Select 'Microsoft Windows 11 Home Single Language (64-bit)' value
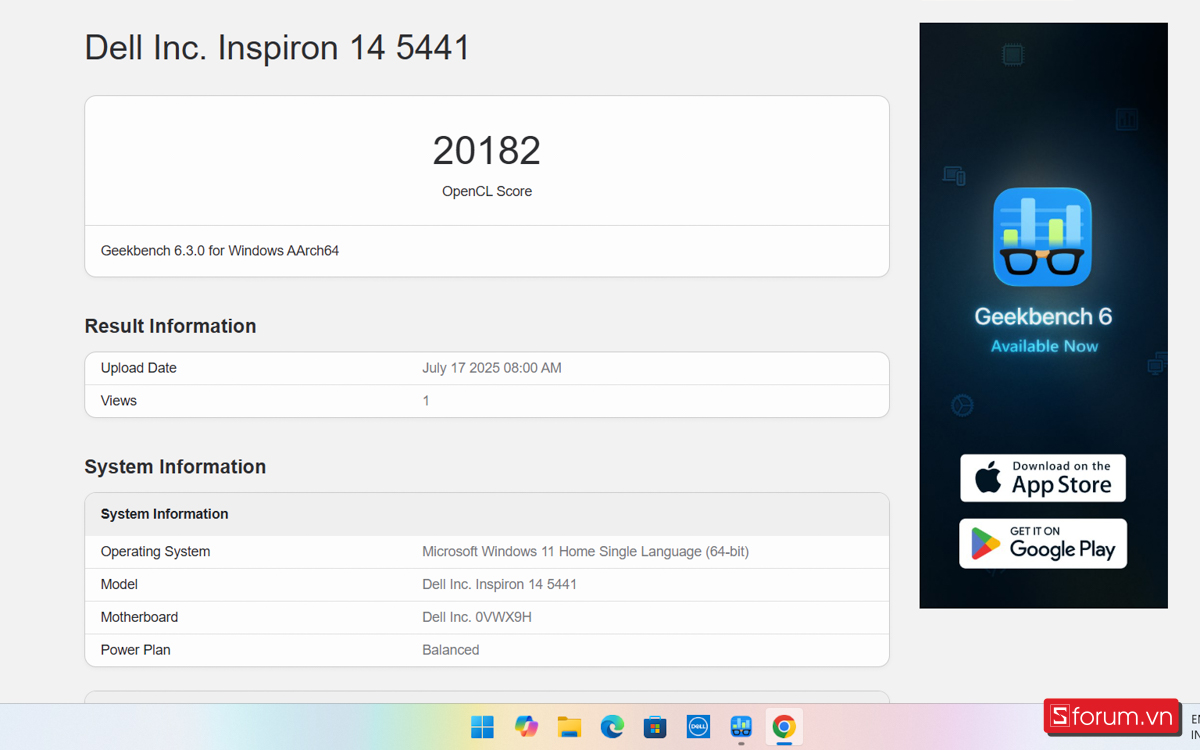The image size is (1200, 750). [585, 552]
